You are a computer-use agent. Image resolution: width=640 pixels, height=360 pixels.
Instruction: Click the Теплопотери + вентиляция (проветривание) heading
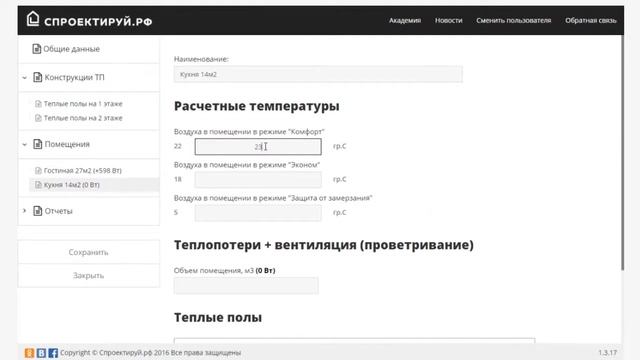(324, 245)
